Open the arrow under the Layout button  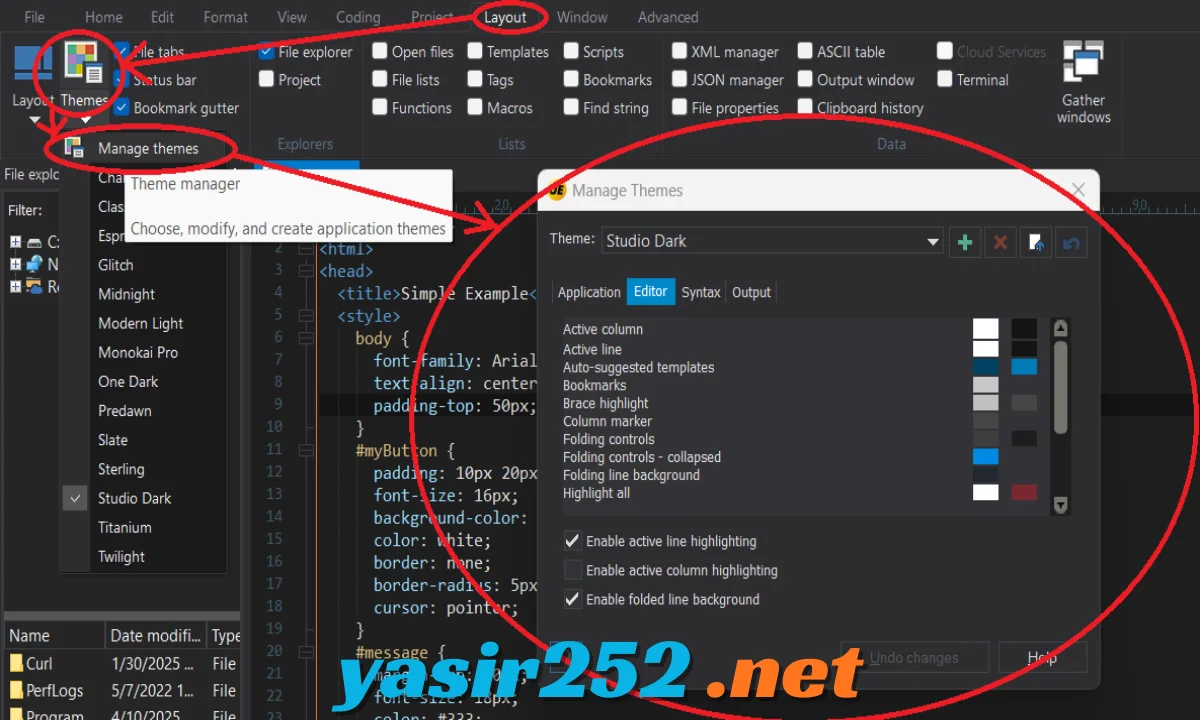click(34, 121)
